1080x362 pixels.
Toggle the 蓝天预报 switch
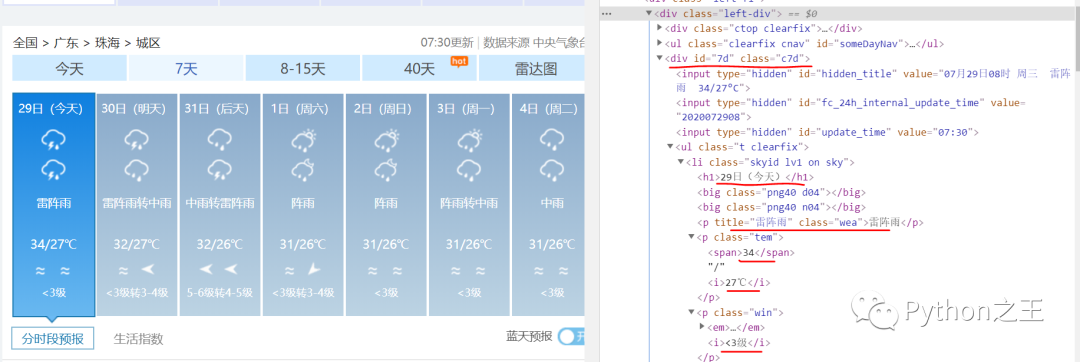(x=571, y=337)
